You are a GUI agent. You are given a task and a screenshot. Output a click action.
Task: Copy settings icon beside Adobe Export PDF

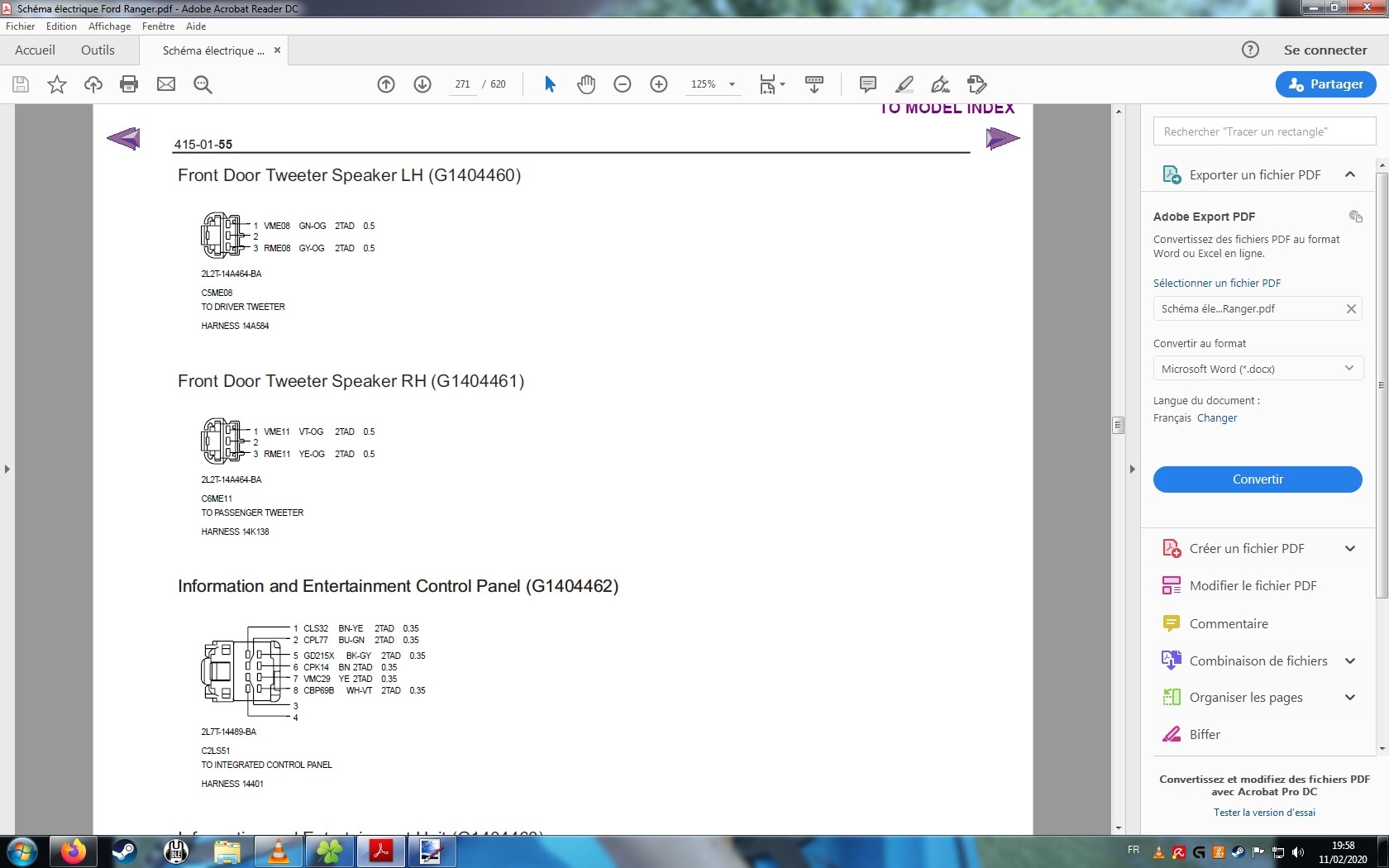pyautogui.click(x=1356, y=217)
